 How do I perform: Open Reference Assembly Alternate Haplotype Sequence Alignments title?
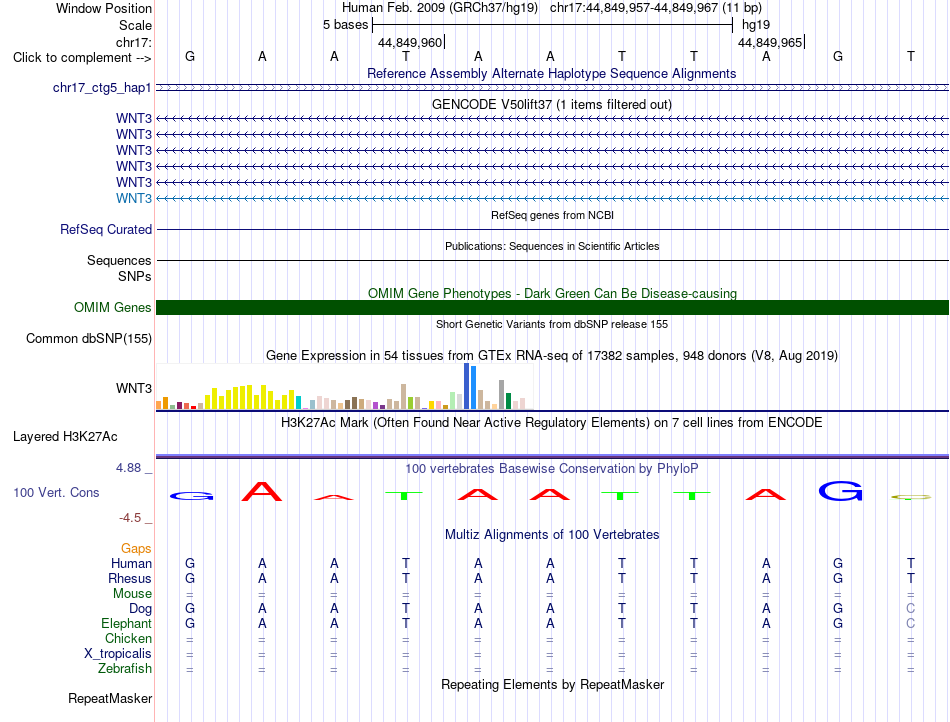pos(551,73)
